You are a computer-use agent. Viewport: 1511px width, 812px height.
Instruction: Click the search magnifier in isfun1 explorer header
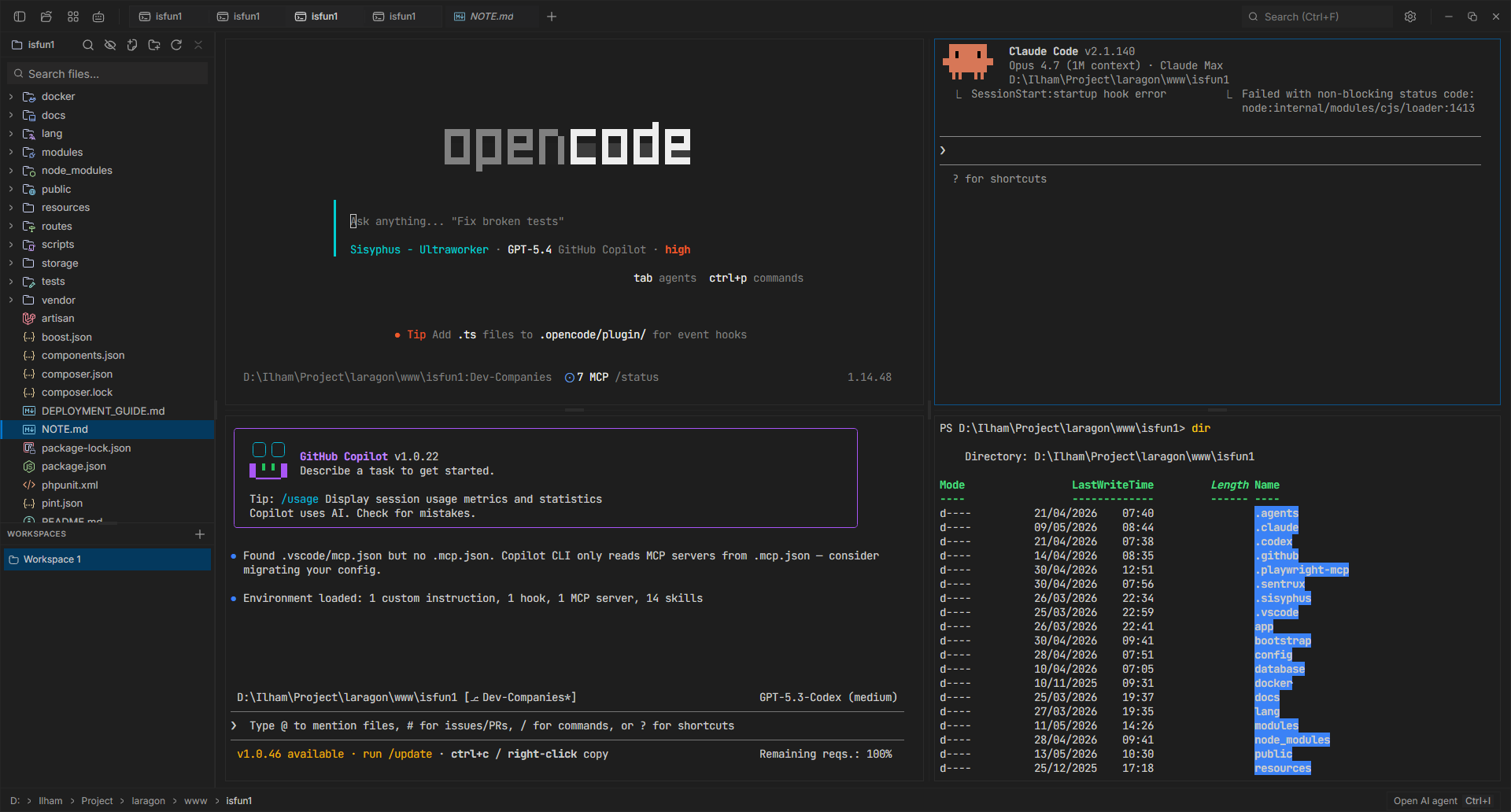click(88, 45)
